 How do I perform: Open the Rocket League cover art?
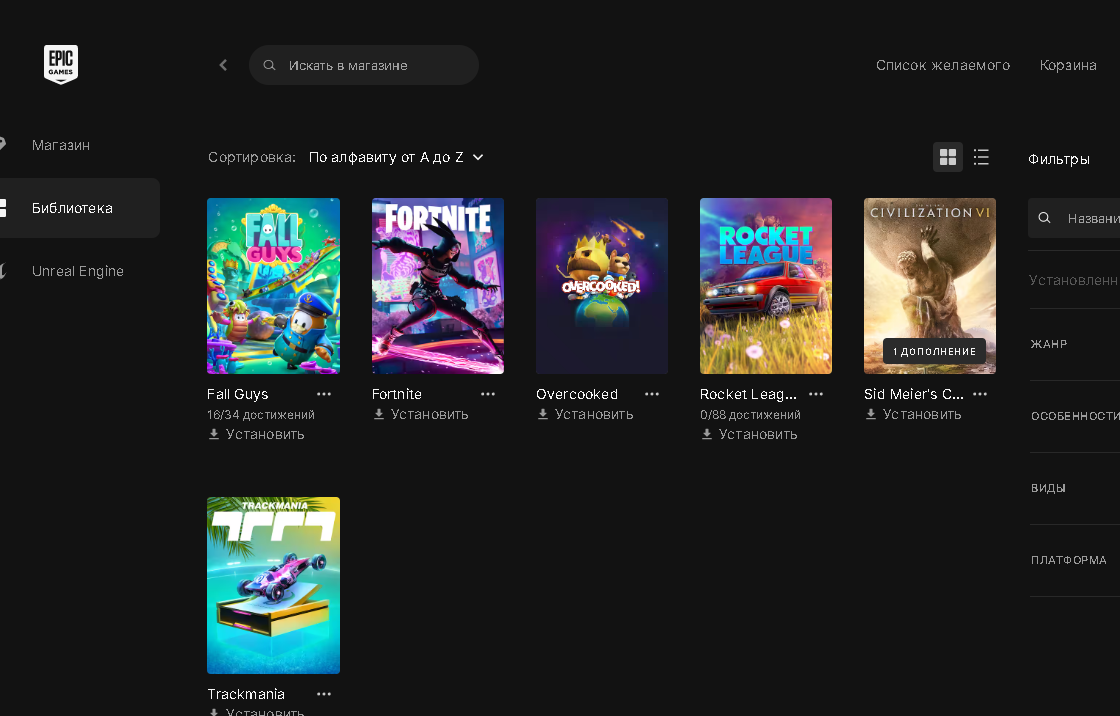coord(766,286)
